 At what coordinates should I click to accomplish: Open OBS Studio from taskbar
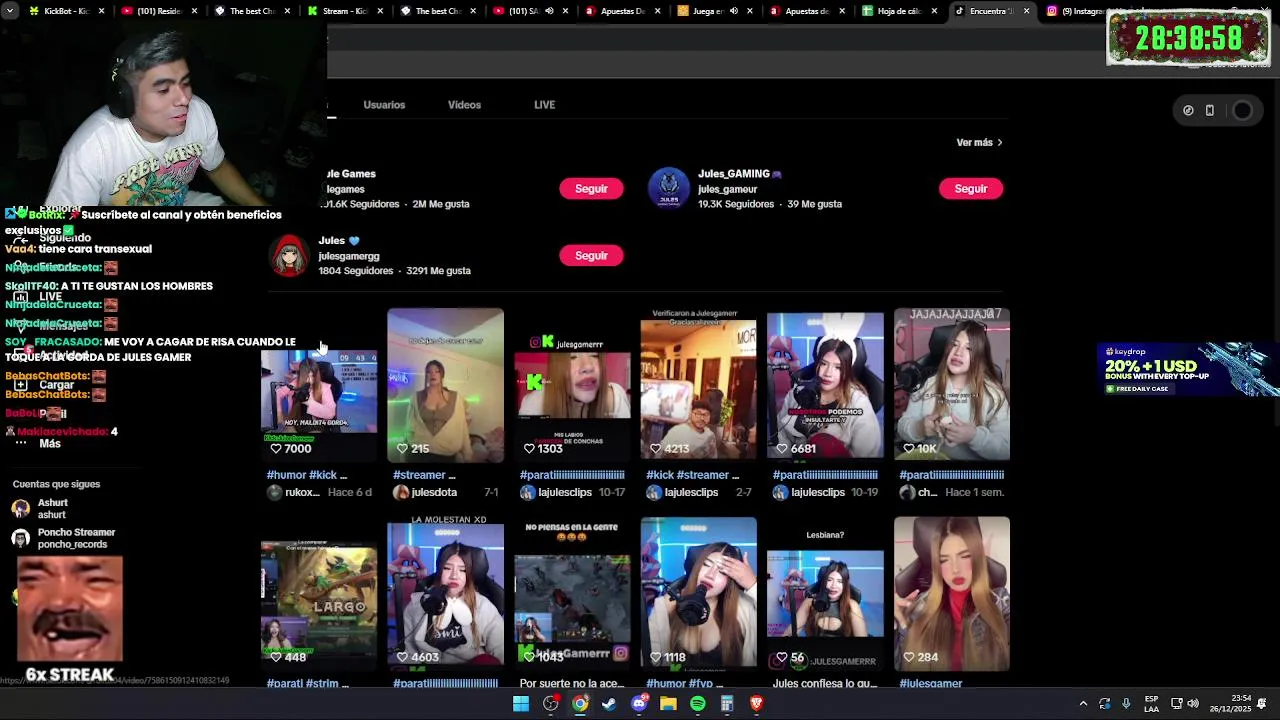click(550, 704)
